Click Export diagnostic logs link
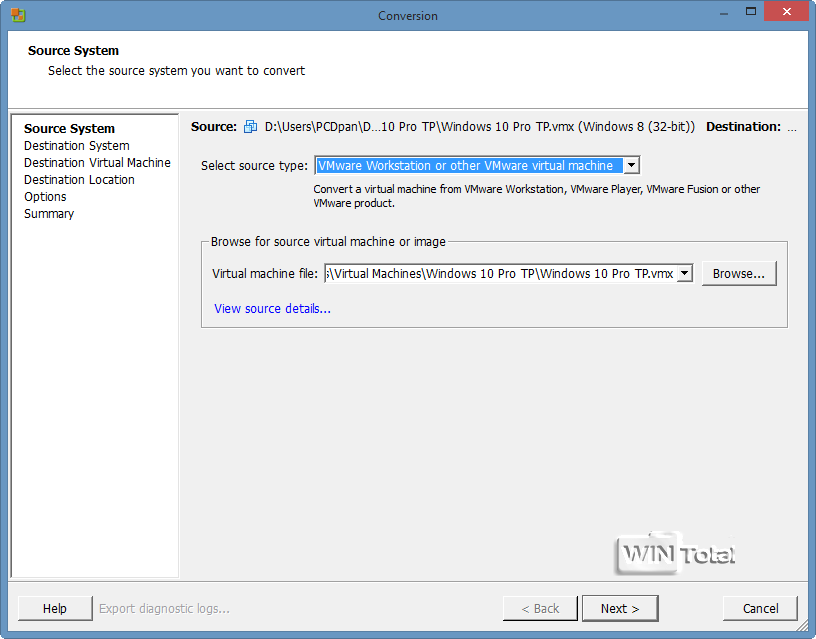This screenshot has height=639, width=816. point(164,608)
